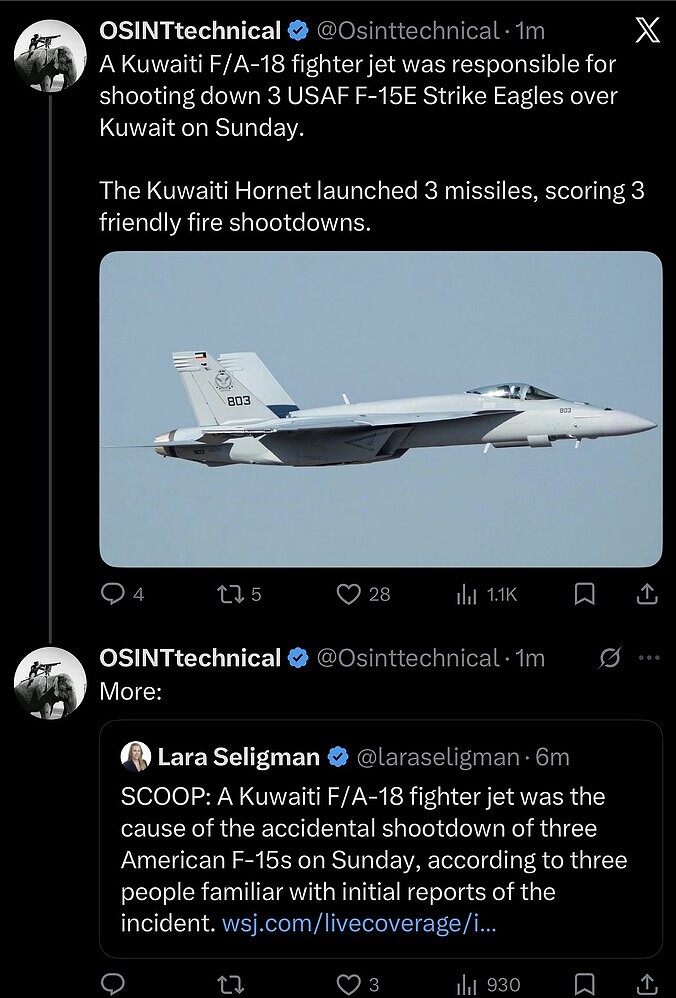Reply to the "More:" tweet

point(114,985)
